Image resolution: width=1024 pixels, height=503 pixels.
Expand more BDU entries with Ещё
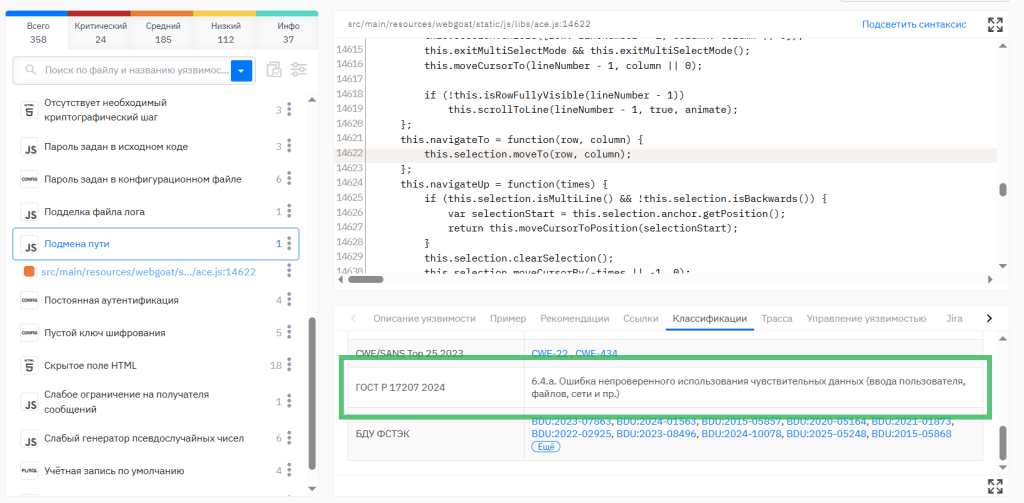tap(547, 447)
